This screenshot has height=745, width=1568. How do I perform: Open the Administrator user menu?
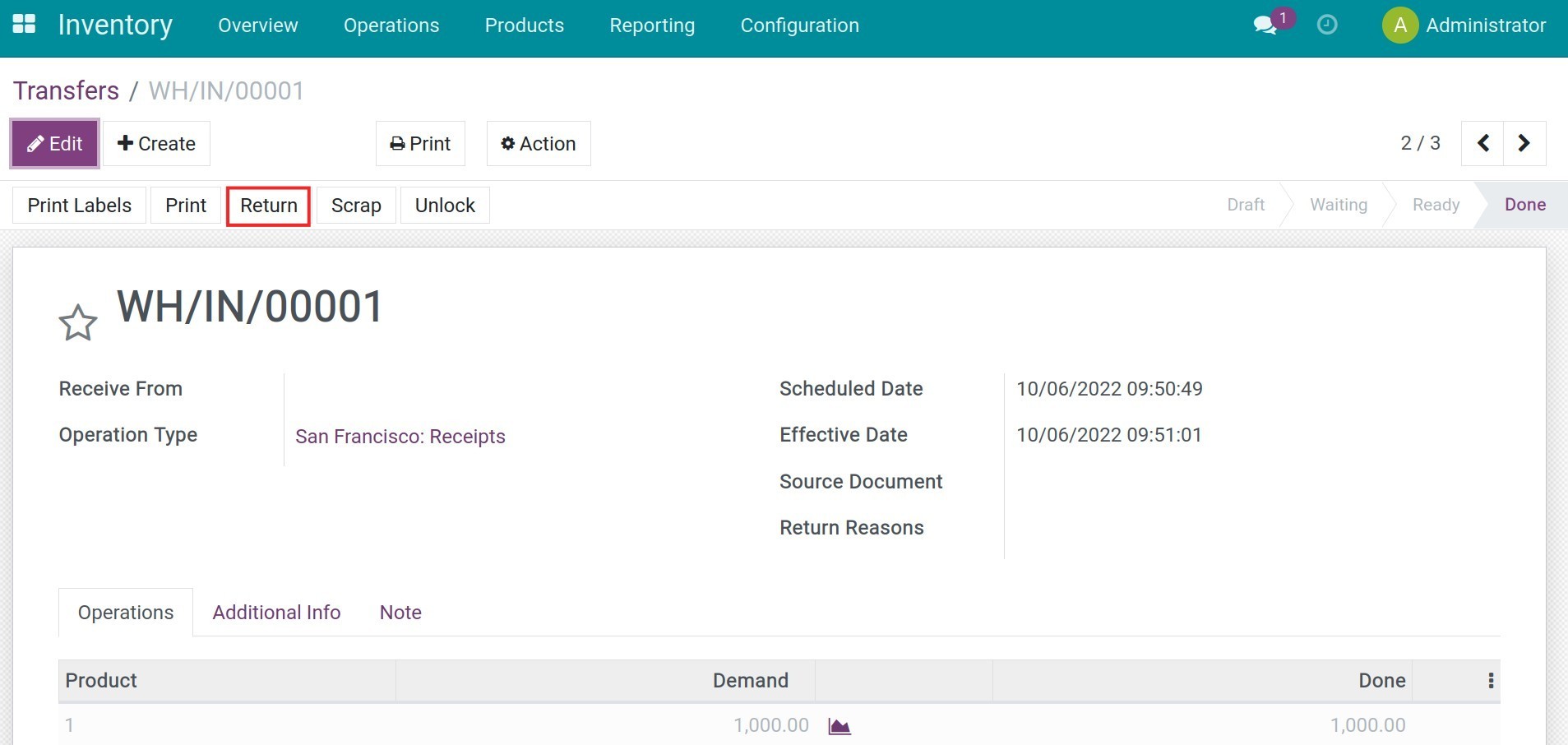pyautogui.click(x=1487, y=25)
